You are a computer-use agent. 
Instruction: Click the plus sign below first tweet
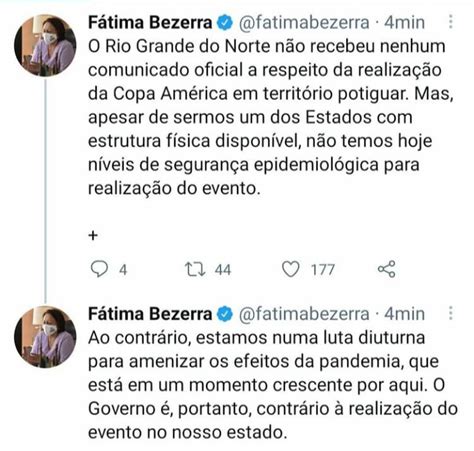93,235
